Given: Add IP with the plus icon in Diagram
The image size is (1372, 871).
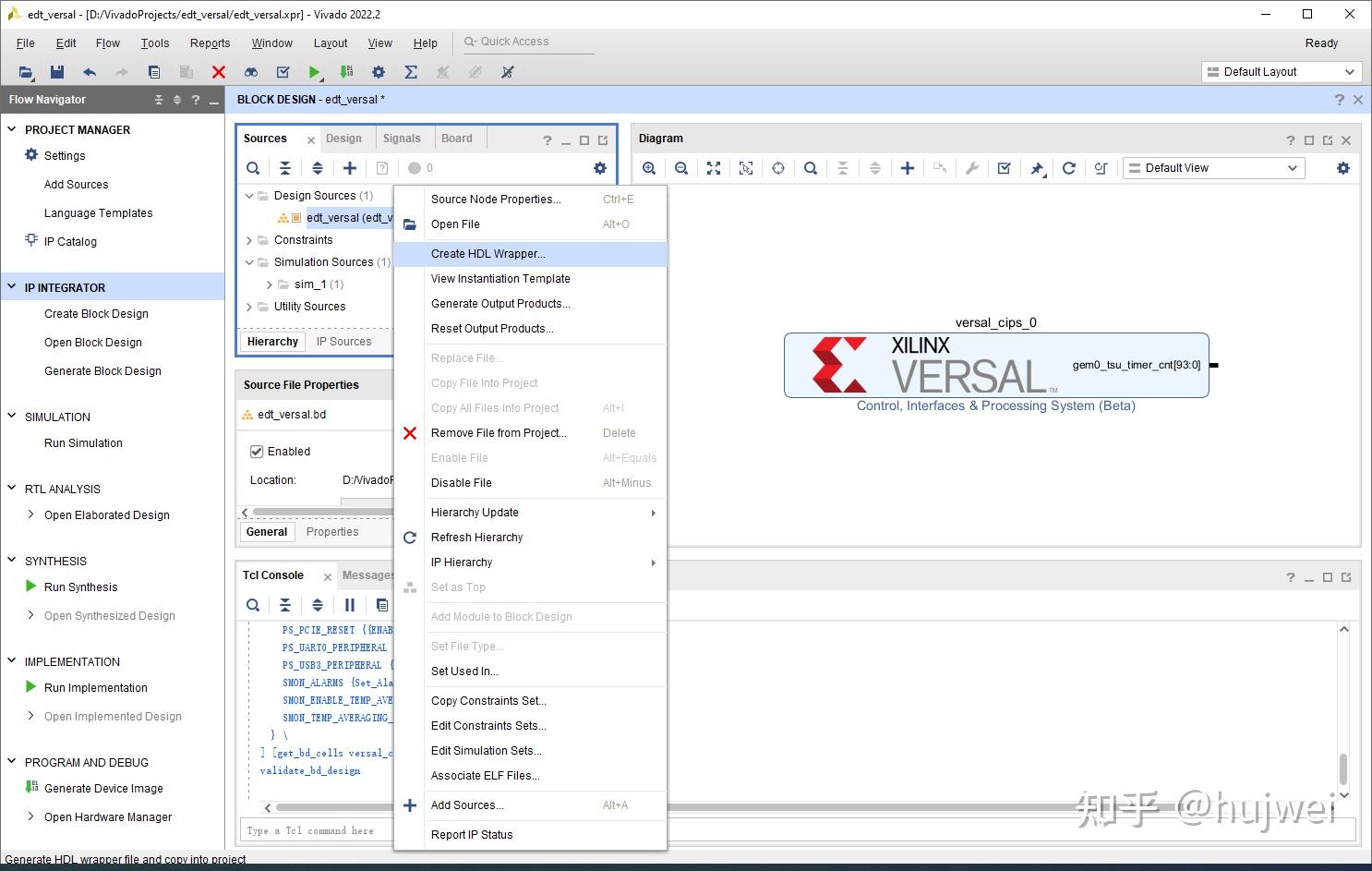Looking at the screenshot, I should [907, 168].
